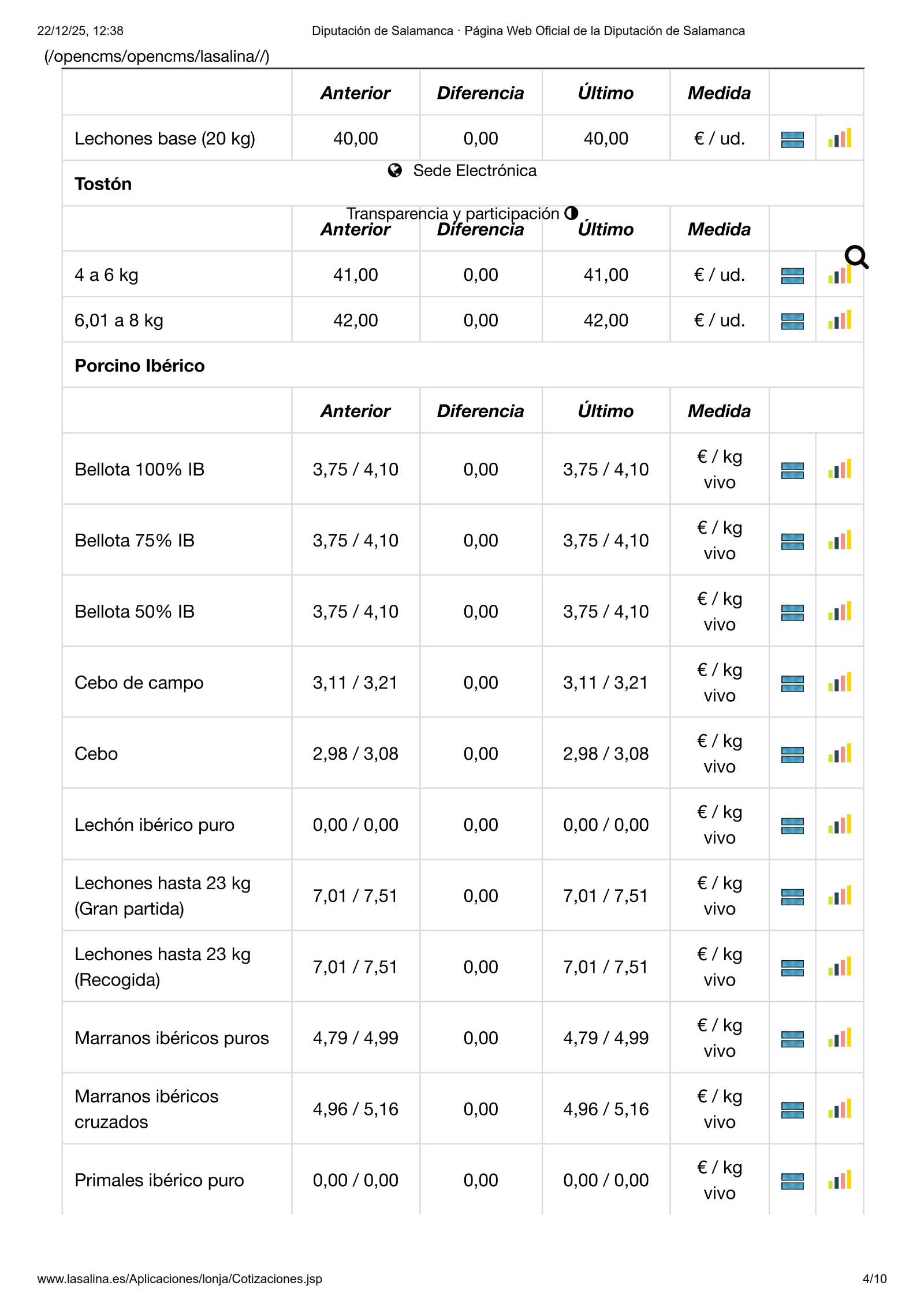Show bar chart for Tostón 6,01 a 8 kg
Viewport: 924px width, 1308px height.
[x=840, y=321]
